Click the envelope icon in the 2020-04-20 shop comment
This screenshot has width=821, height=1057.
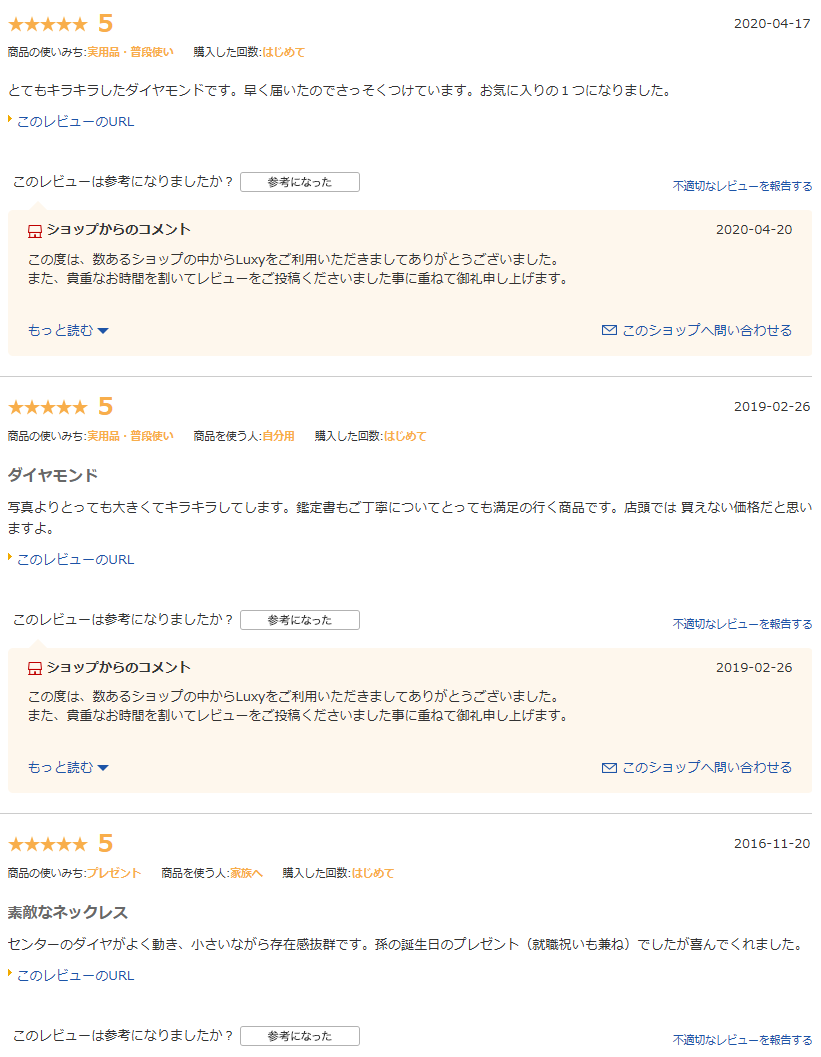coord(609,330)
